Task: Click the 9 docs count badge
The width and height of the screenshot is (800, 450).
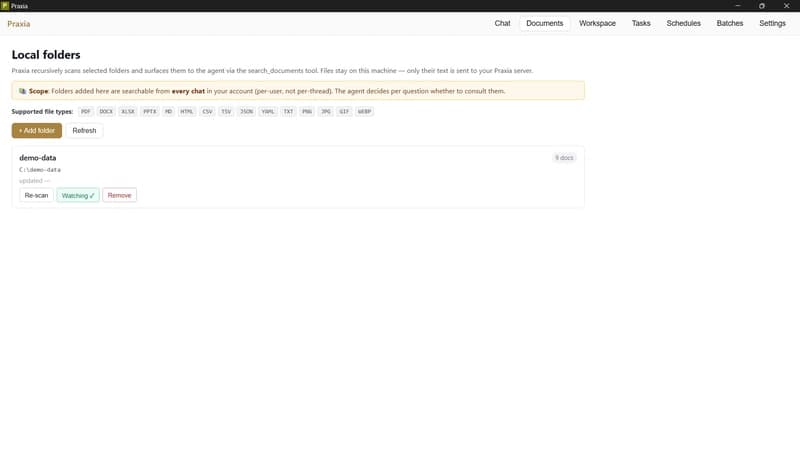Action: coord(564,158)
